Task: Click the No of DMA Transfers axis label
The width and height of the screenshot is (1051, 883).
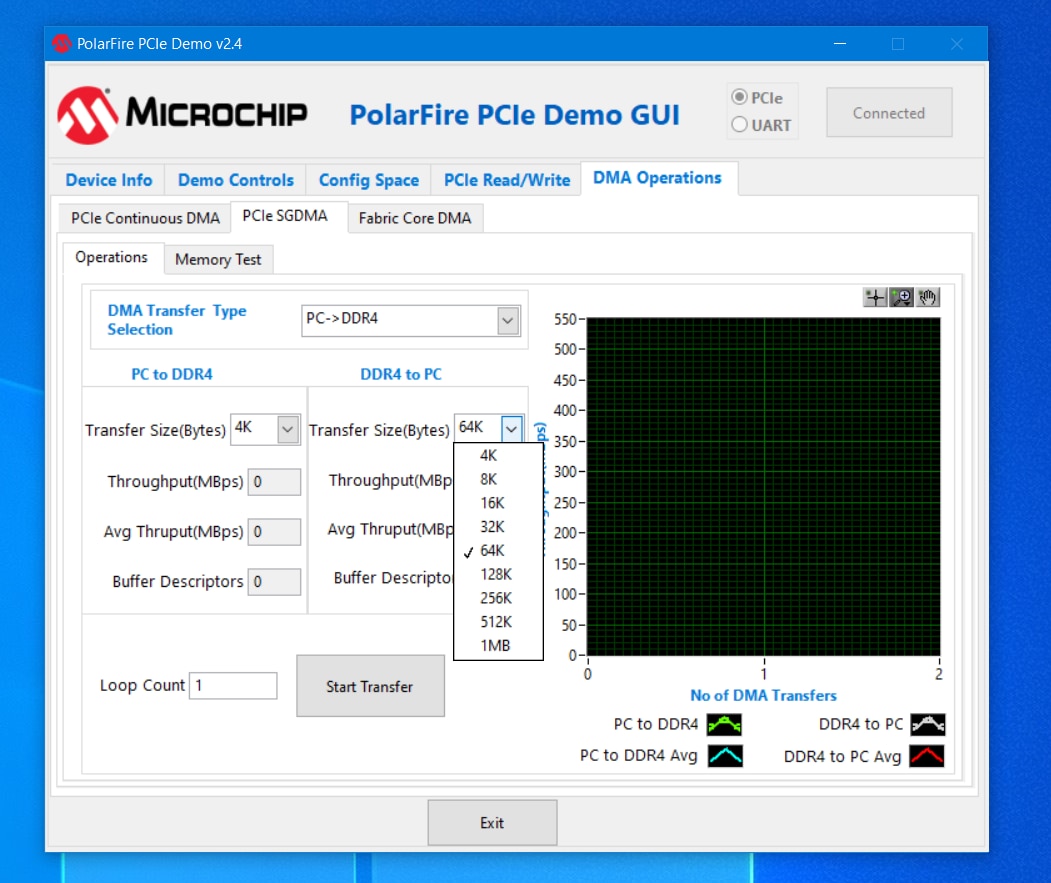Action: [763, 695]
